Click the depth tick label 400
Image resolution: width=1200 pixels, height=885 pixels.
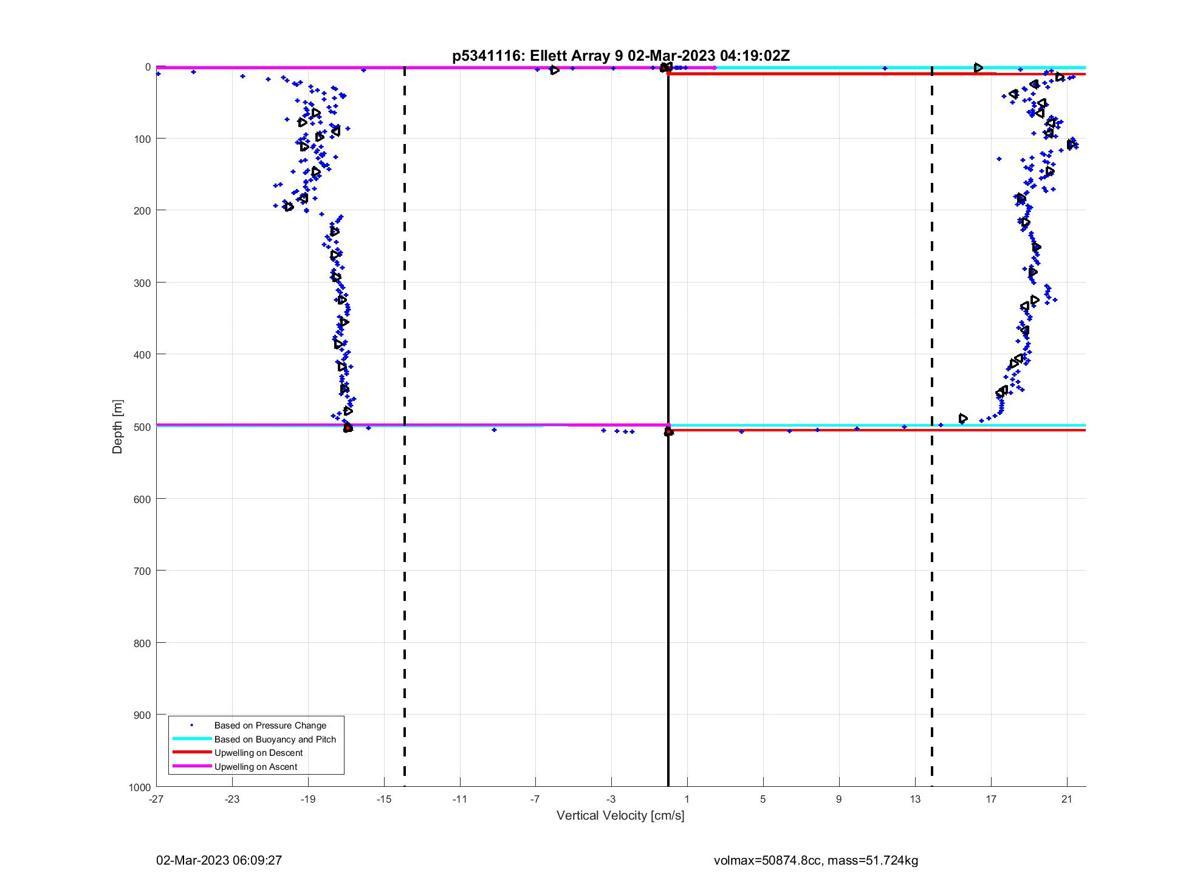click(x=142, y=354)
